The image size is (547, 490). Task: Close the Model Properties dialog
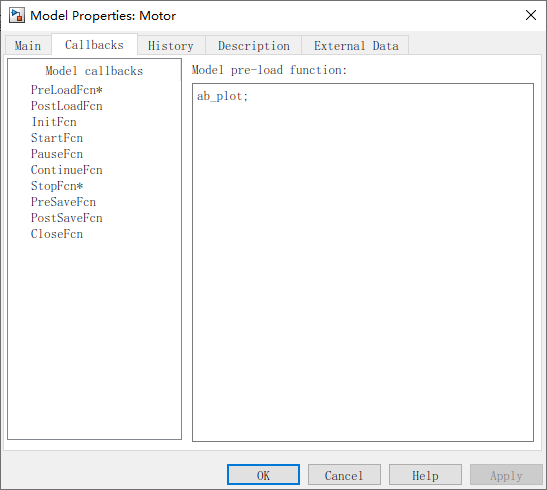[x=531, y=15]
